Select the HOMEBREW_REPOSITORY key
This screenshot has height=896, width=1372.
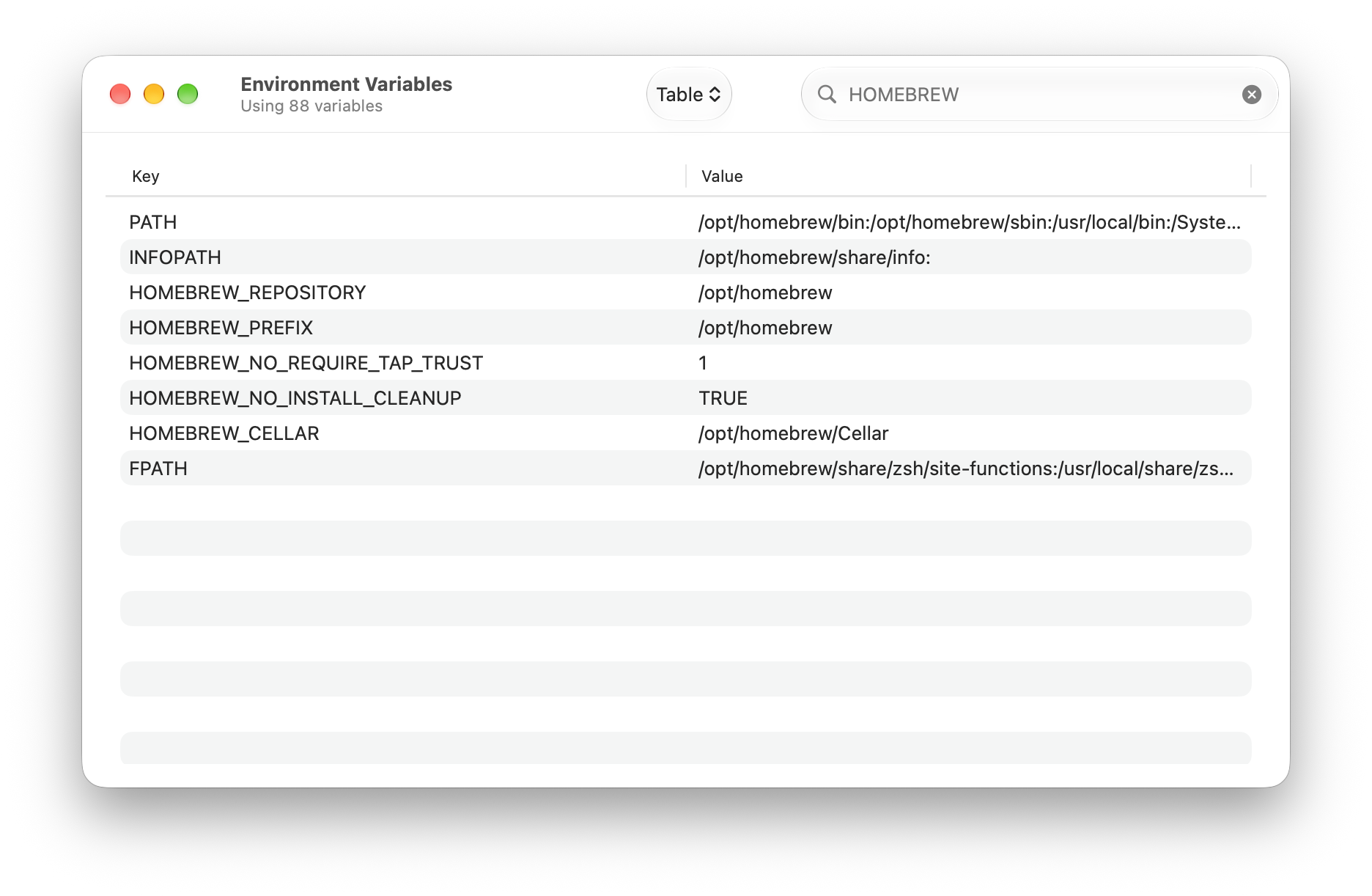coord(248,293)
